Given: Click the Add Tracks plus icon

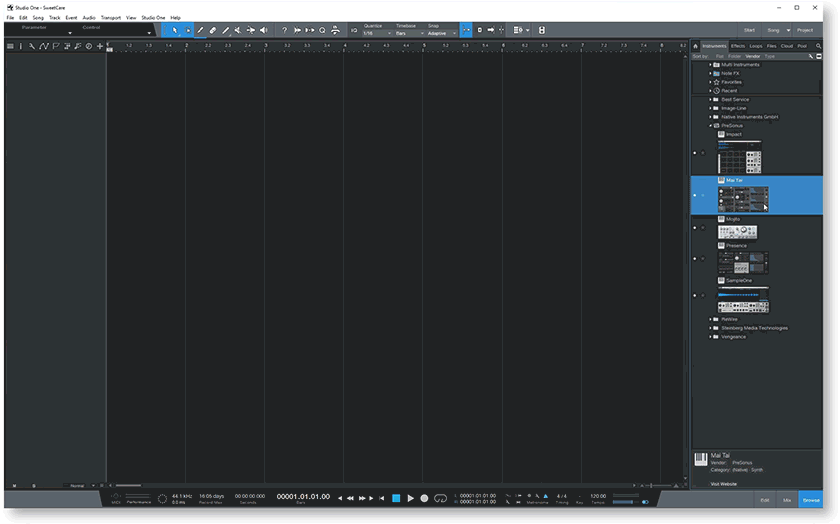Looking at the screenshot, I should (x=100, y=47).
